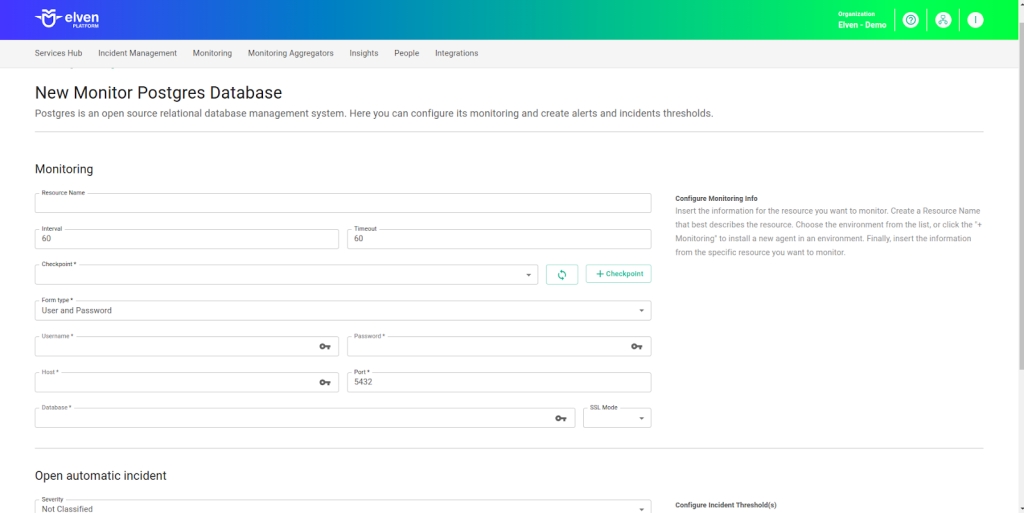Click the Services Hub link
The image size is (1024, 513).
click(58, 53)
